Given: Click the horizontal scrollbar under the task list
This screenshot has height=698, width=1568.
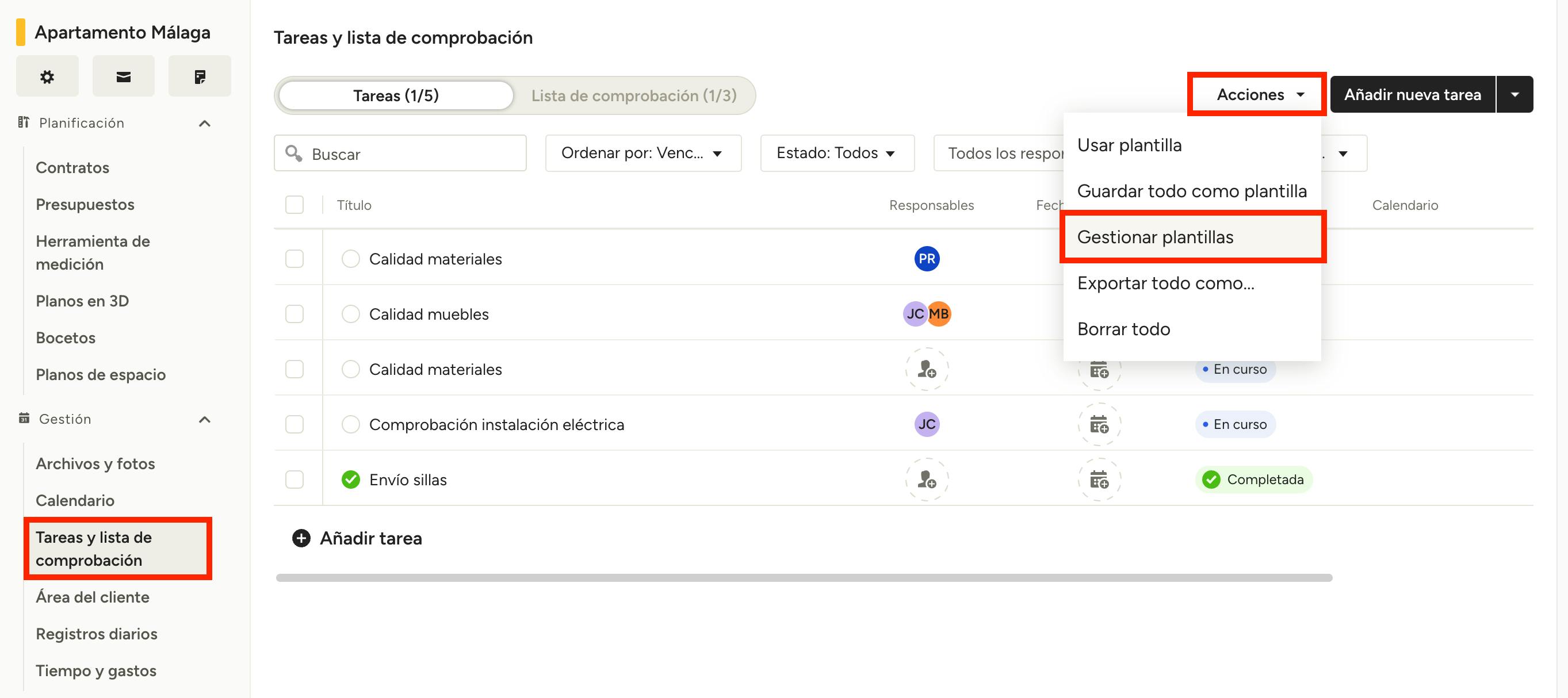Looking at the screenshot, I should (804, 577).
